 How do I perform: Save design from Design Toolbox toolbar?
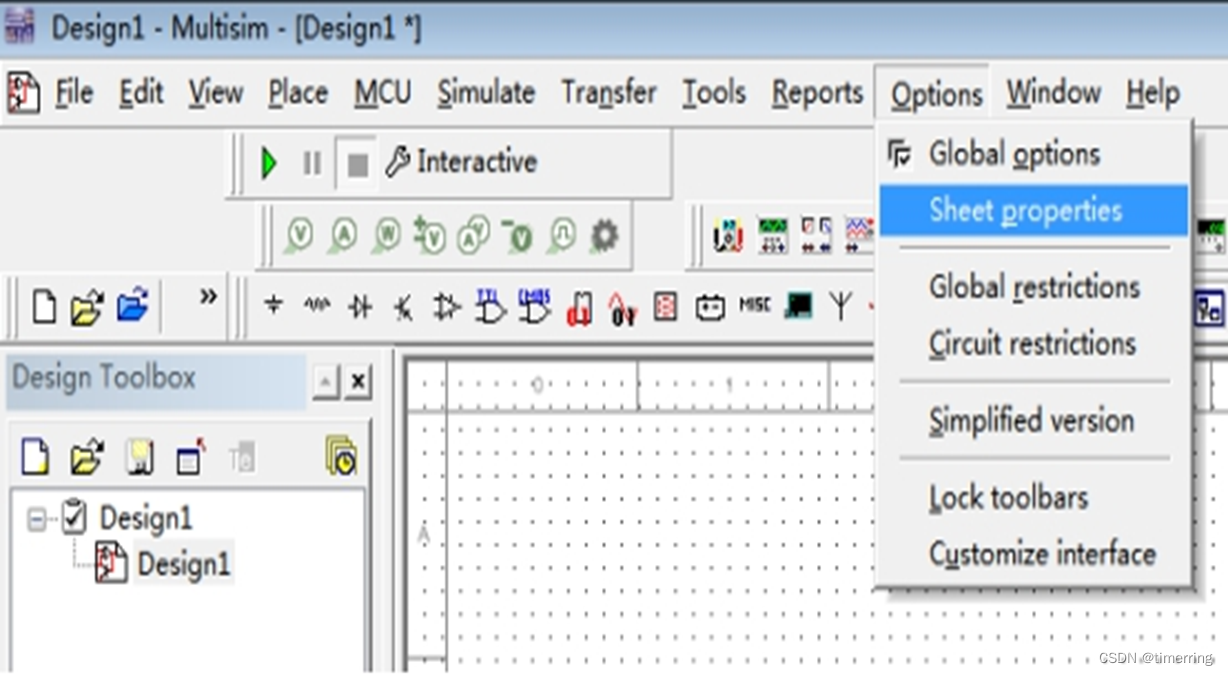point(139,457)
